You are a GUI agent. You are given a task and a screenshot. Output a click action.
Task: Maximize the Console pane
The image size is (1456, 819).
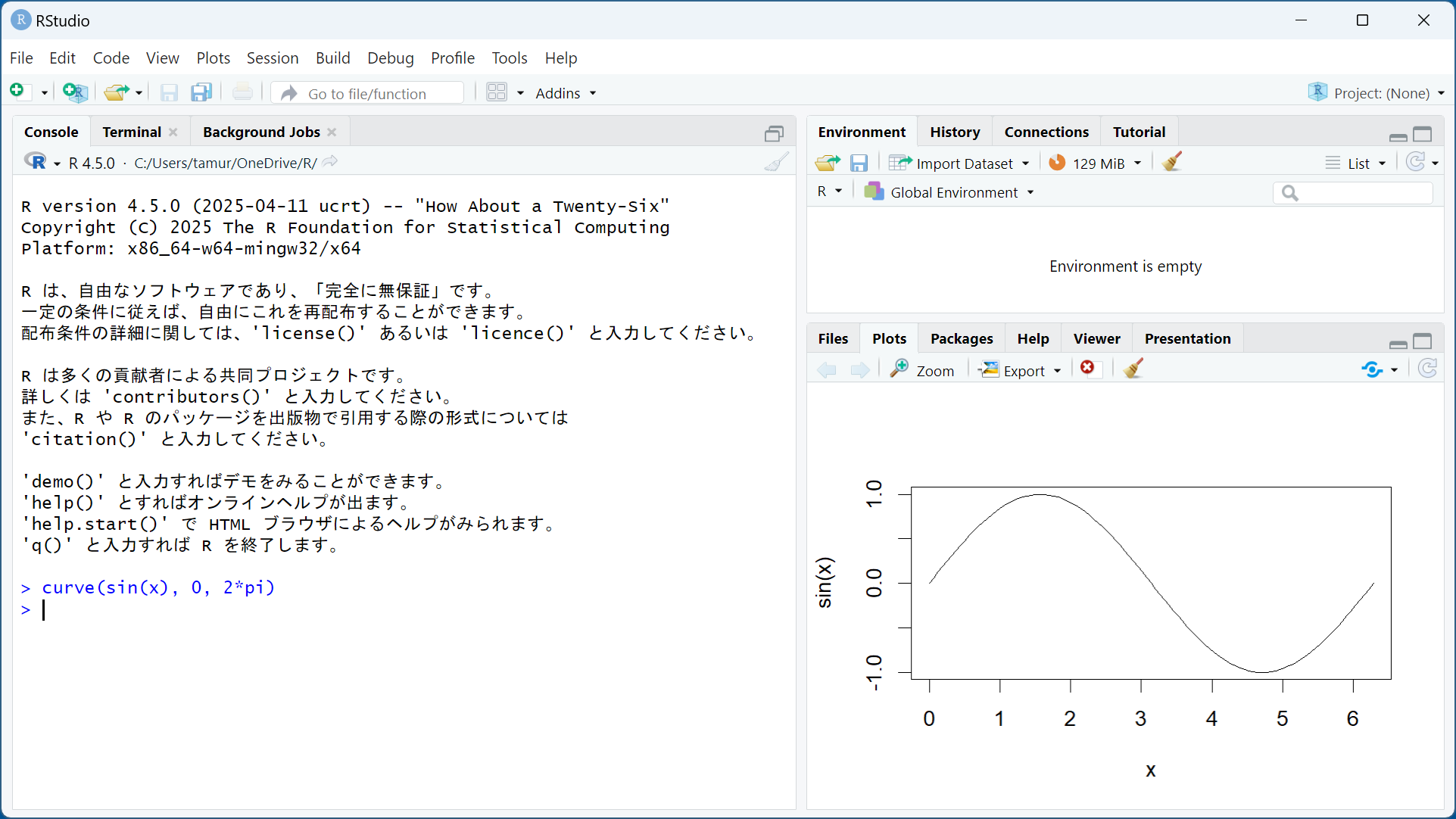(x=773, y=134)
